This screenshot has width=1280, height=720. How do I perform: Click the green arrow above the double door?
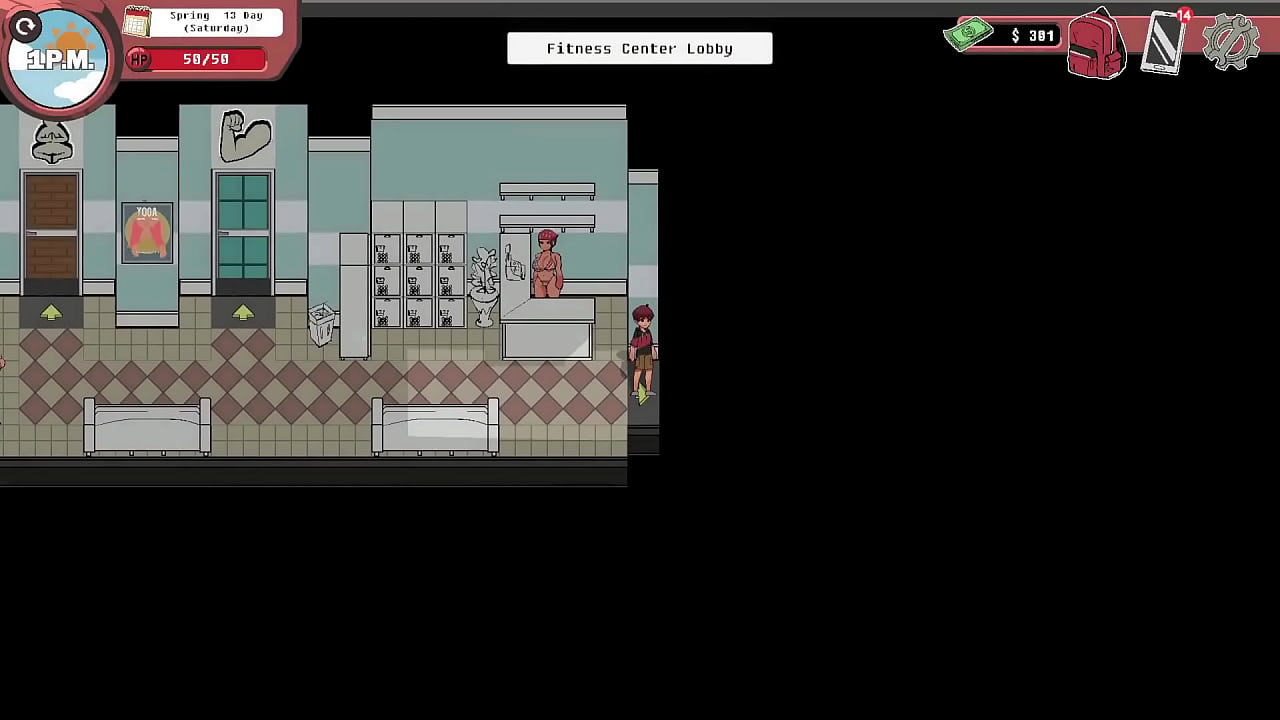pos(244,312)
